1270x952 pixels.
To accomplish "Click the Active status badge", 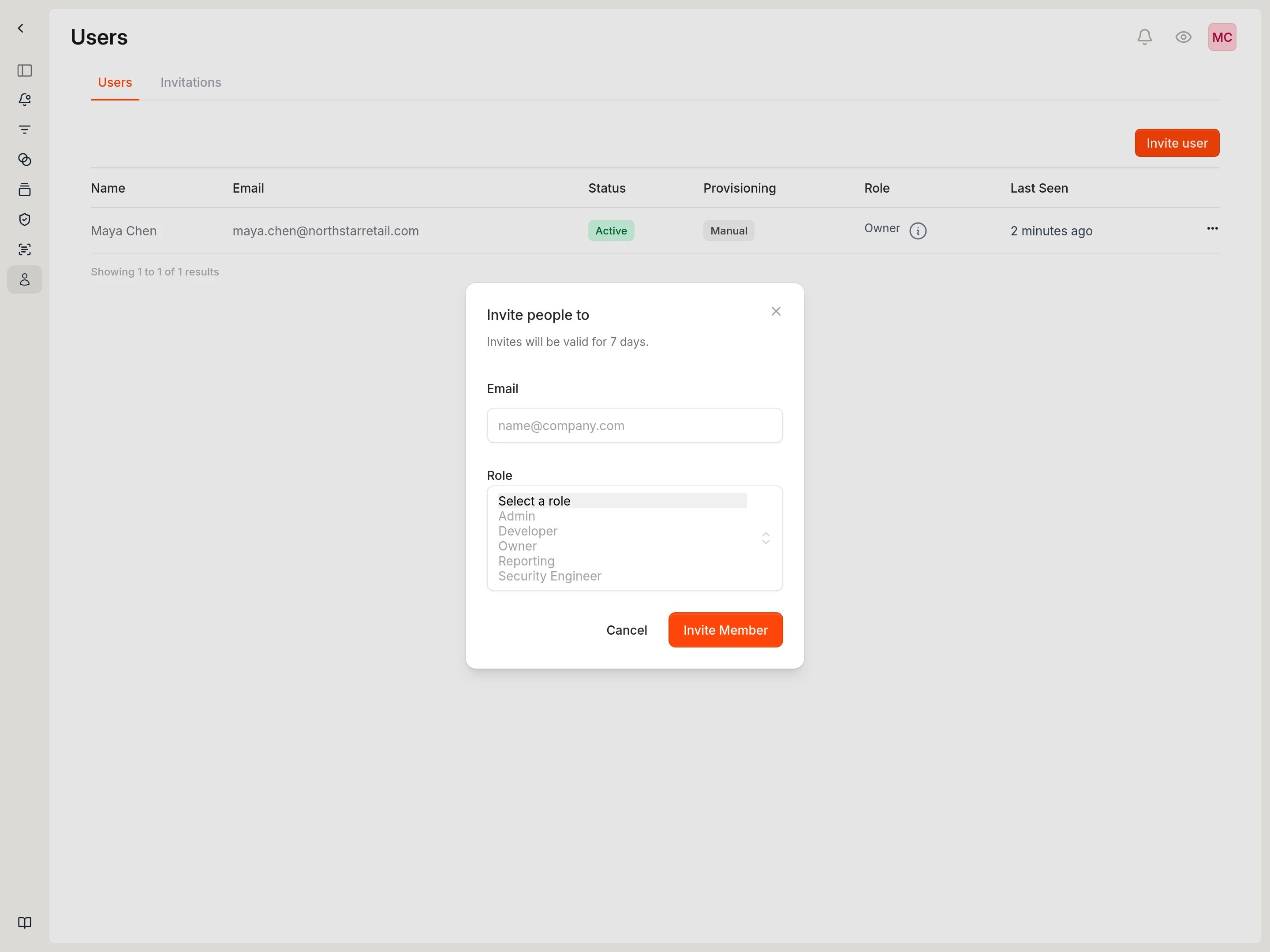I will coord(611,231).
